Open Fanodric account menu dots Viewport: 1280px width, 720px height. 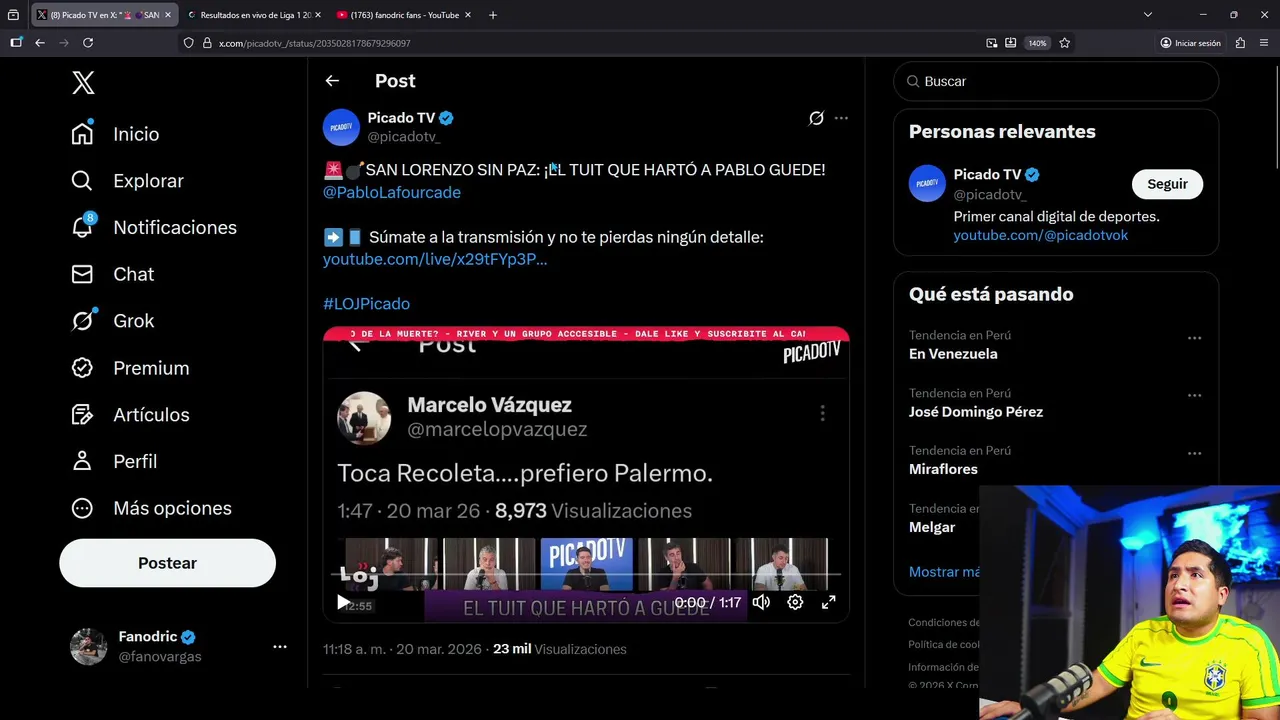(x=280, y=647)
